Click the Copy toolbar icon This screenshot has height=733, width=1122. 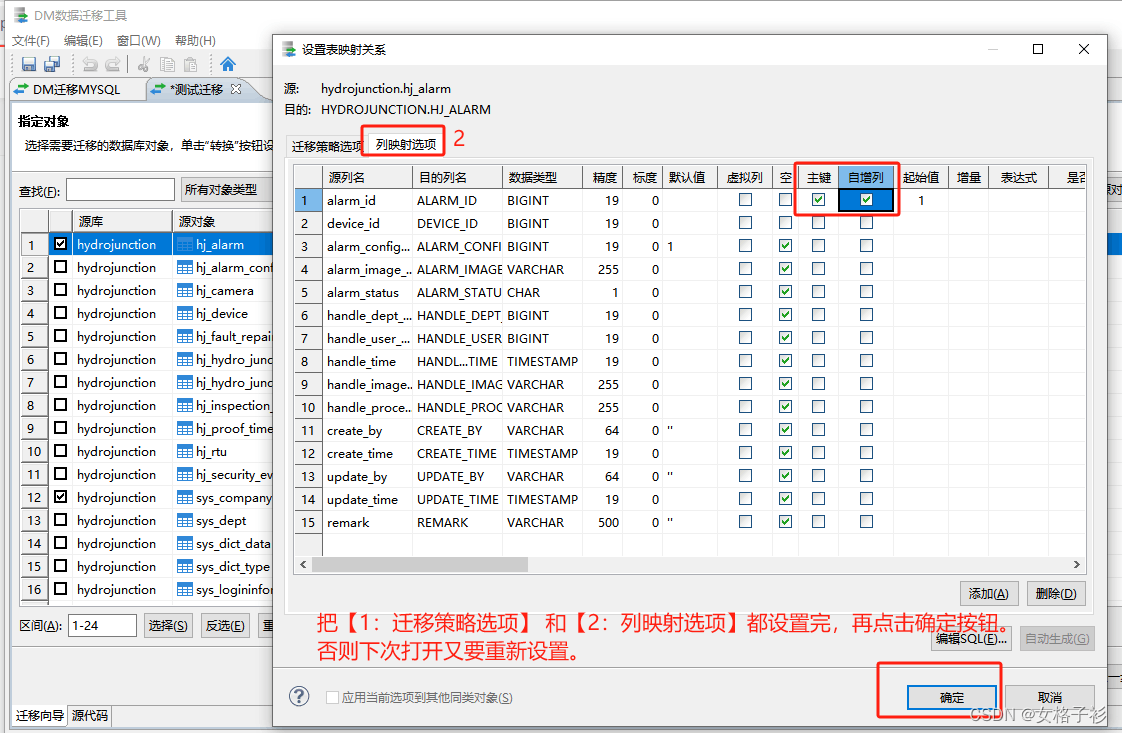coord(167,64)
